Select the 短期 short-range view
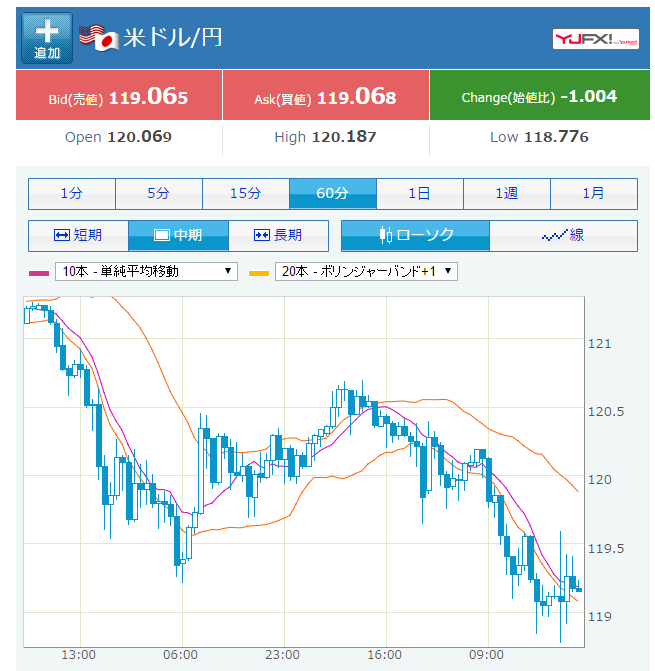The width and height of the screenshot is (655, 671). click(79, 235)
